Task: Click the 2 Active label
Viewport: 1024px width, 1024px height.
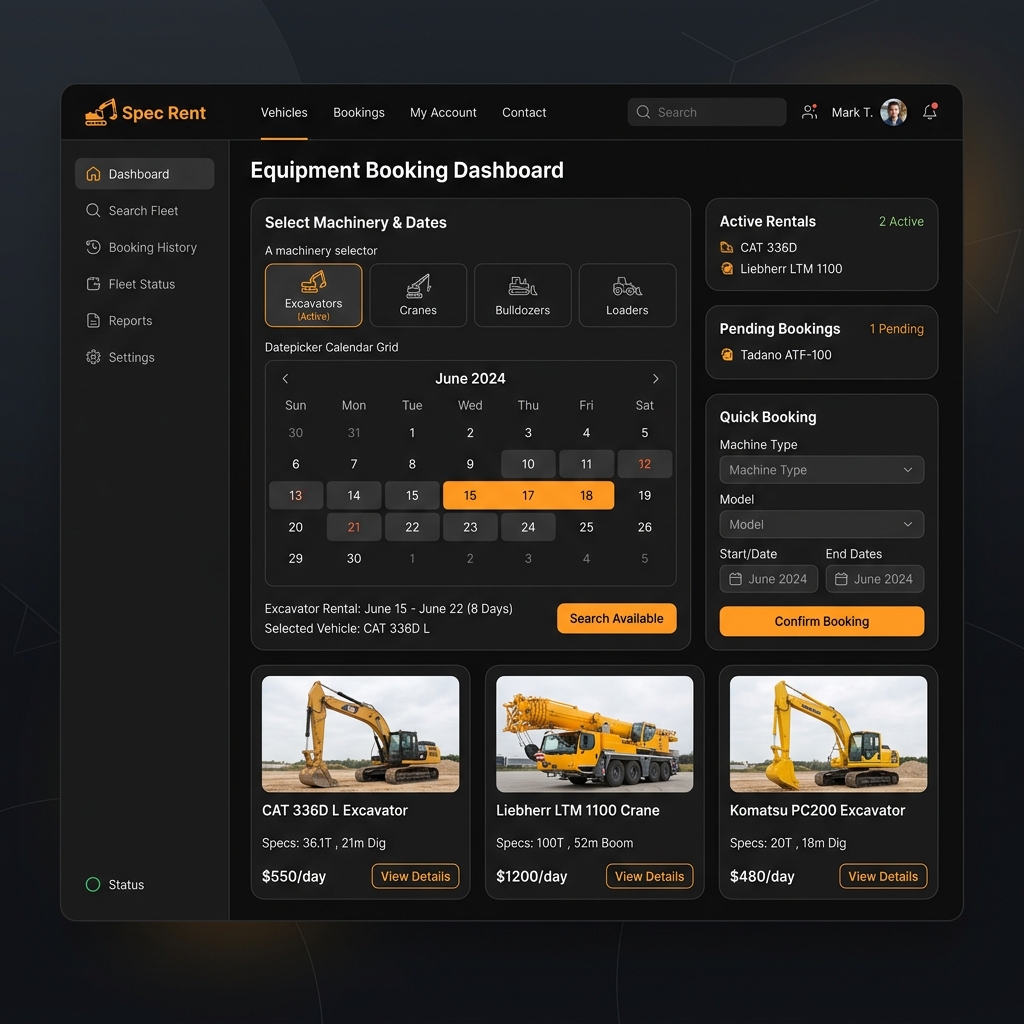Action: [x=901, y=221]
